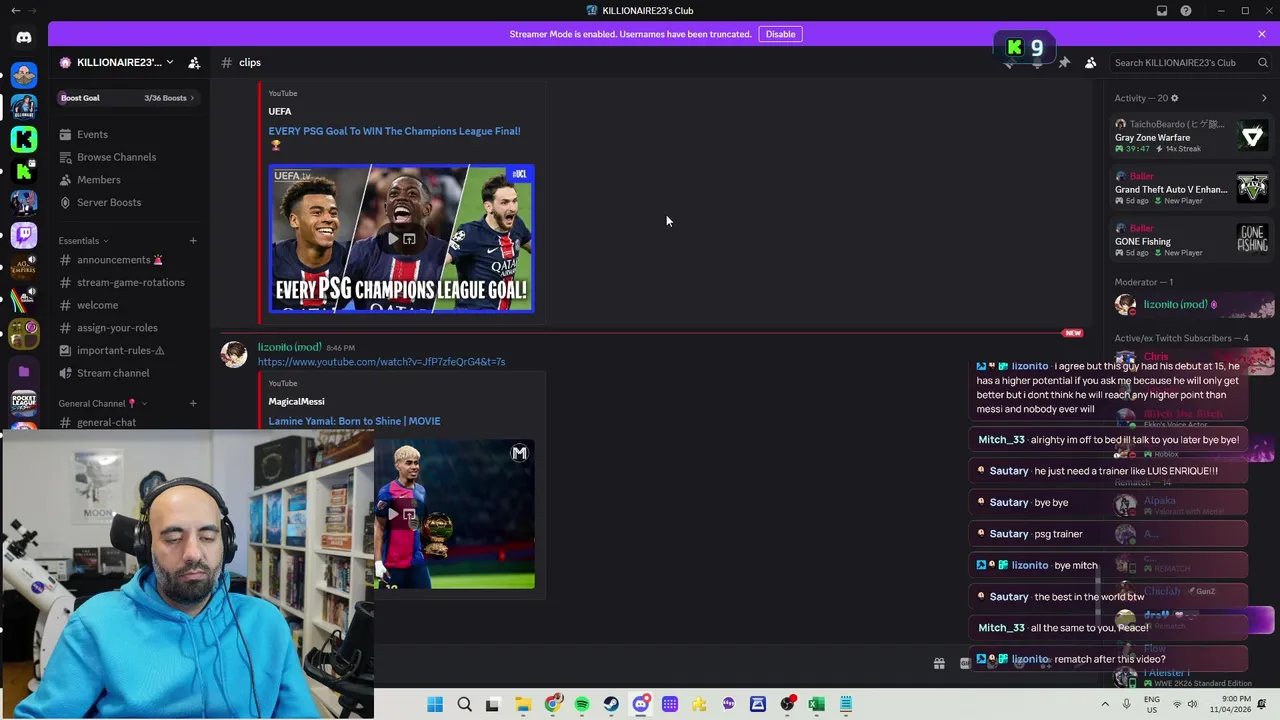Open the Age of Empires server icon
Image resolution: width=1280 pixels, height=720 pixels.
[x=24, y=267]
